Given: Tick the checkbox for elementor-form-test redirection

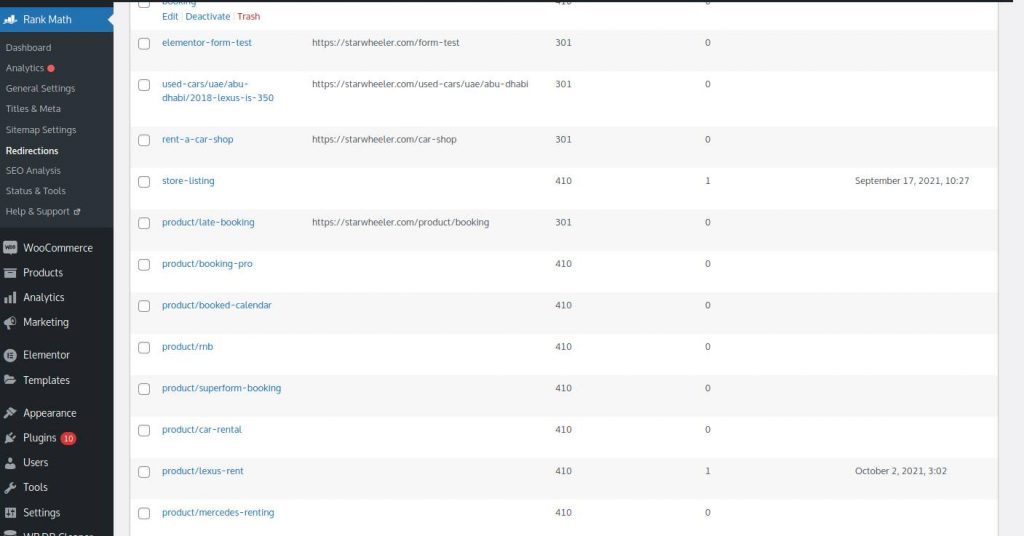Looking at the screenshot, I should click(144, 44).
